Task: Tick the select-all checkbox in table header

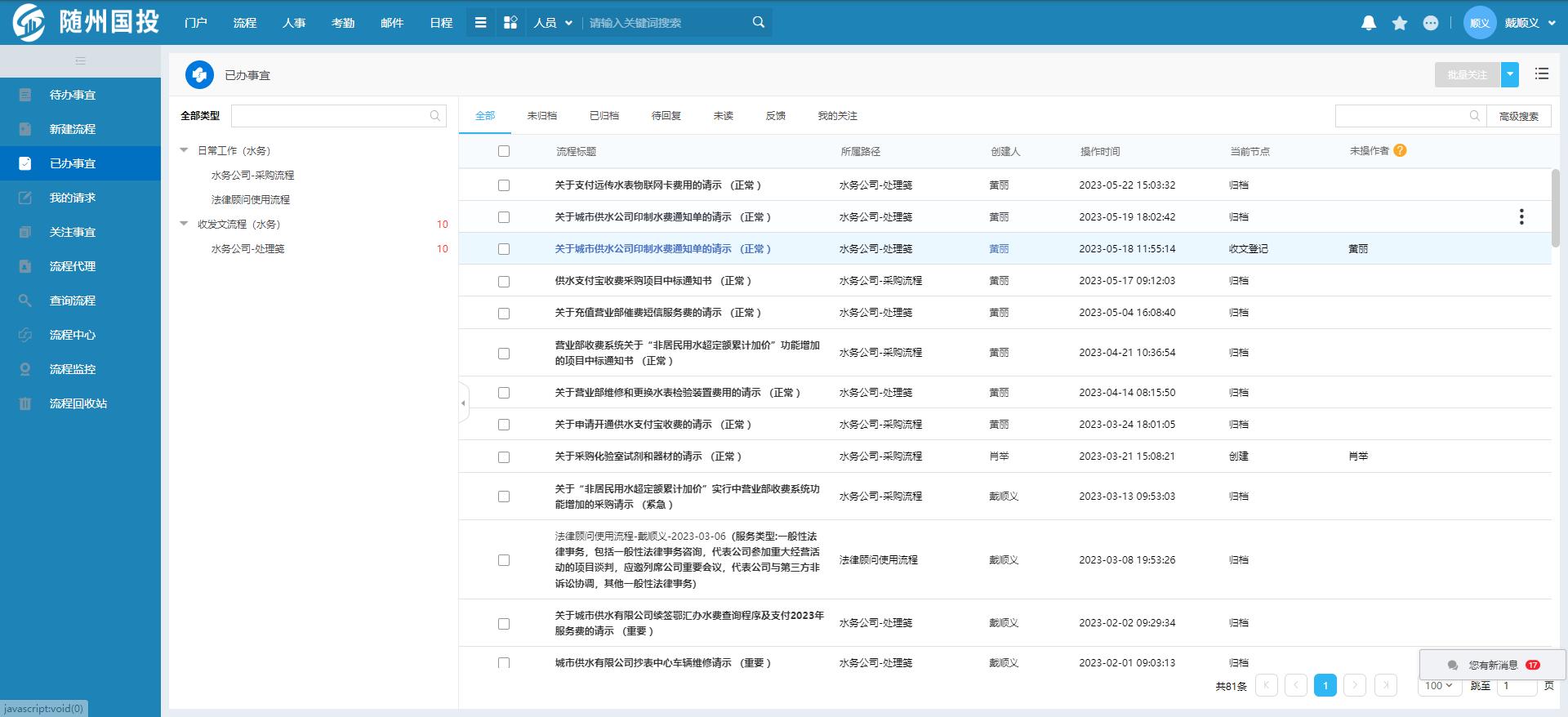Action: [504, 151]
